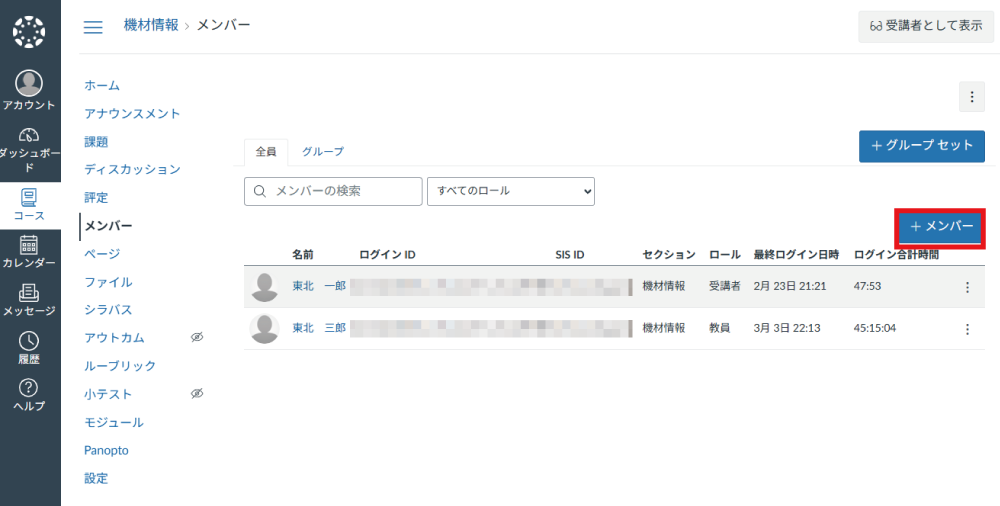Click the 2月 23日 21:21 login date
The height and width of the screenshot is (506, 1000).
point(790,286)
